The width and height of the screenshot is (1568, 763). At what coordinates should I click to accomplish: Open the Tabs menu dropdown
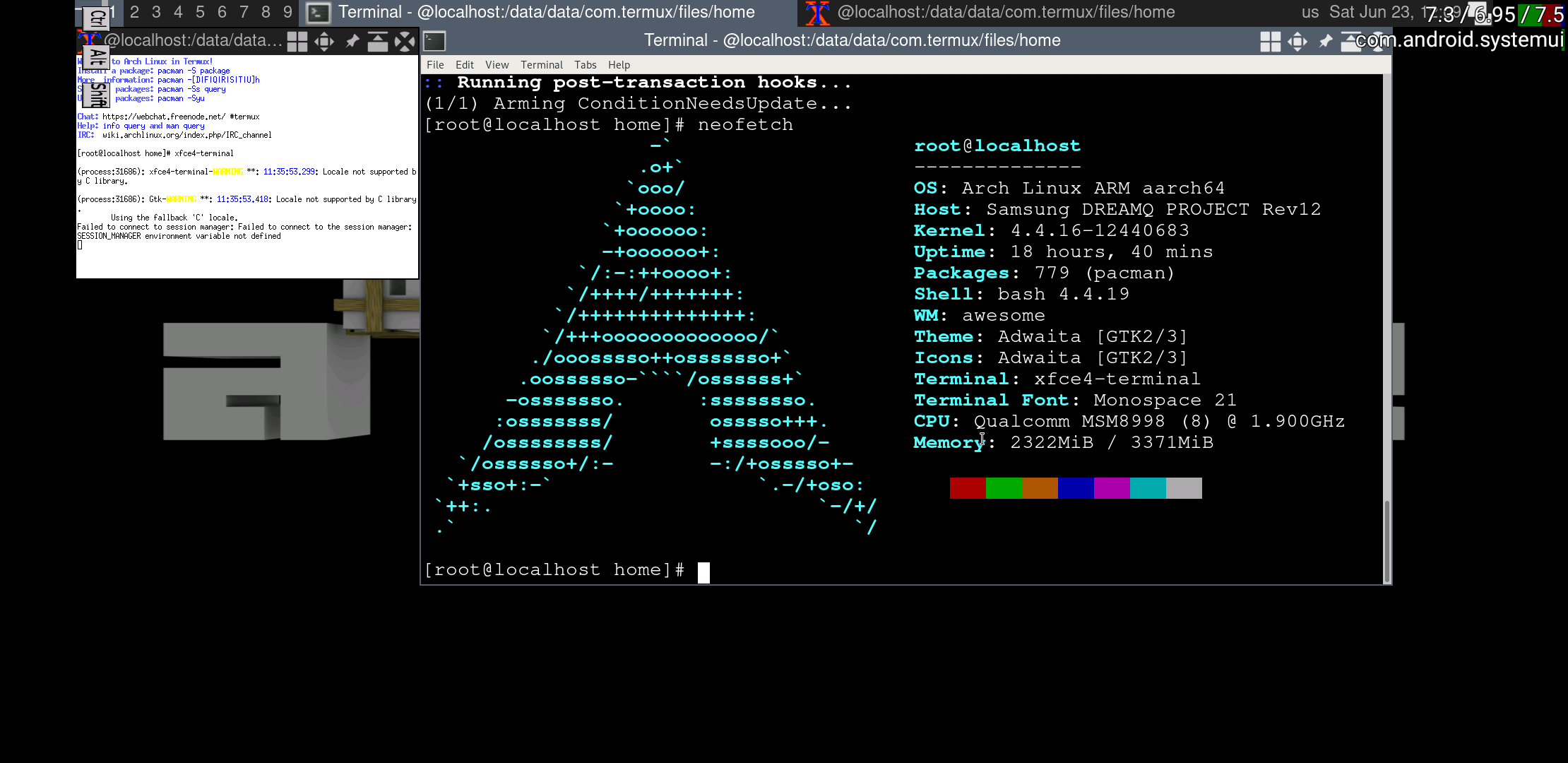click(x=586, y=64)
